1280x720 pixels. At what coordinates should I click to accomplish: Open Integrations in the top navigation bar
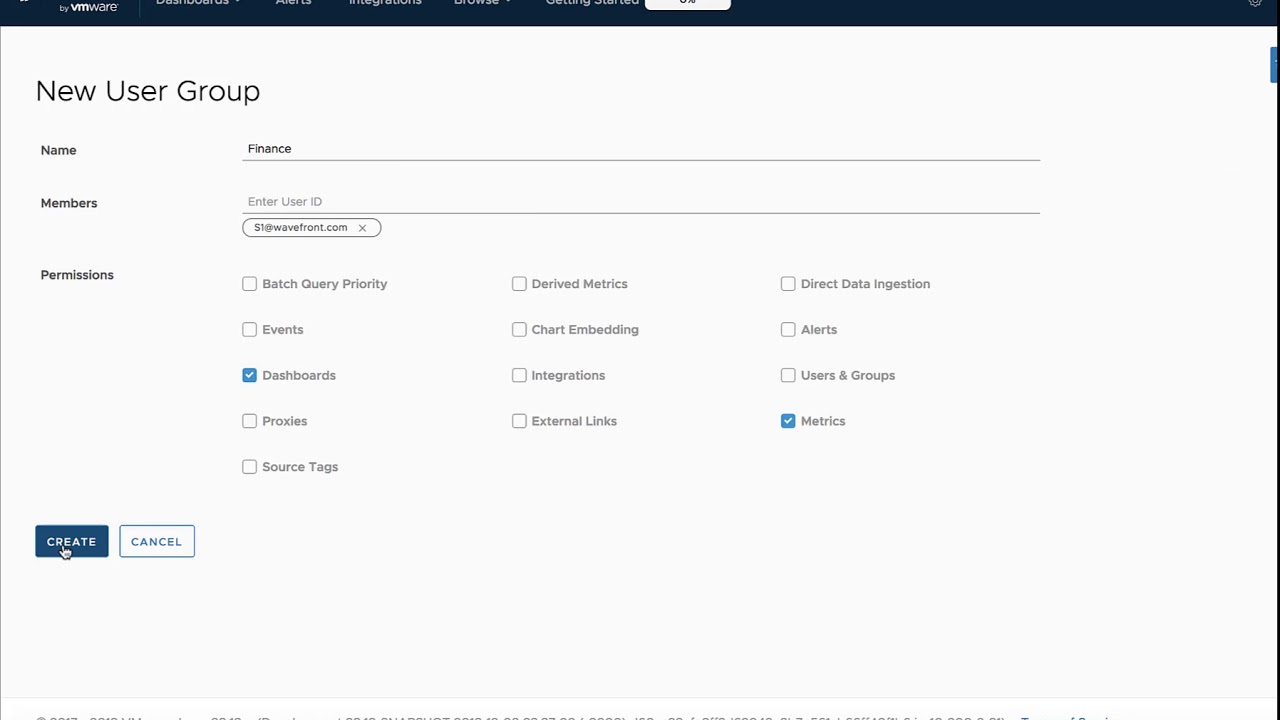click(385, 3)
